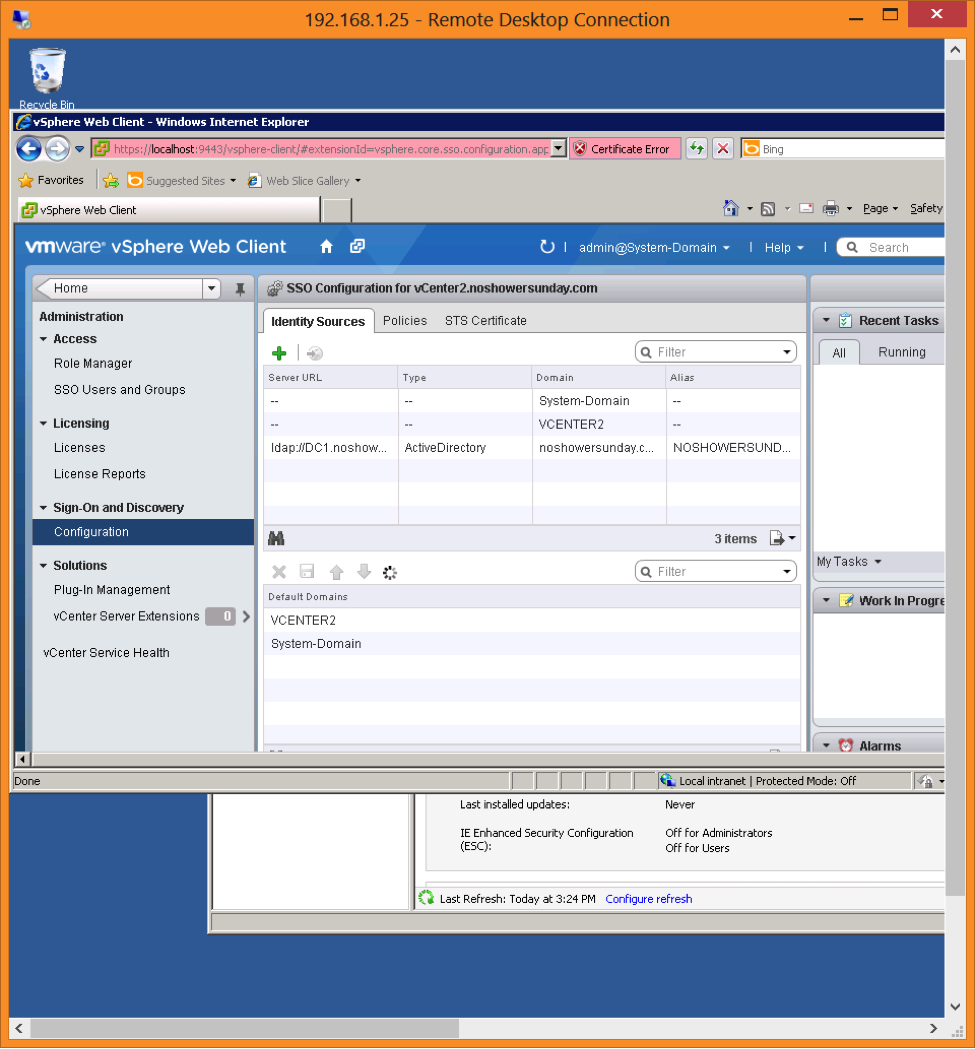Collapse the Licensing section

[43, 423]
